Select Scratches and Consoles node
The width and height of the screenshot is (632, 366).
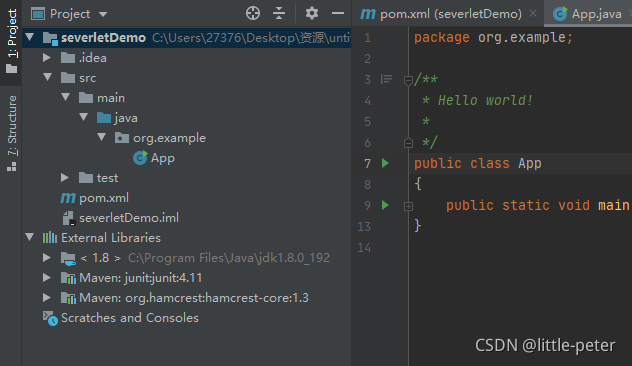pos(130,318)
